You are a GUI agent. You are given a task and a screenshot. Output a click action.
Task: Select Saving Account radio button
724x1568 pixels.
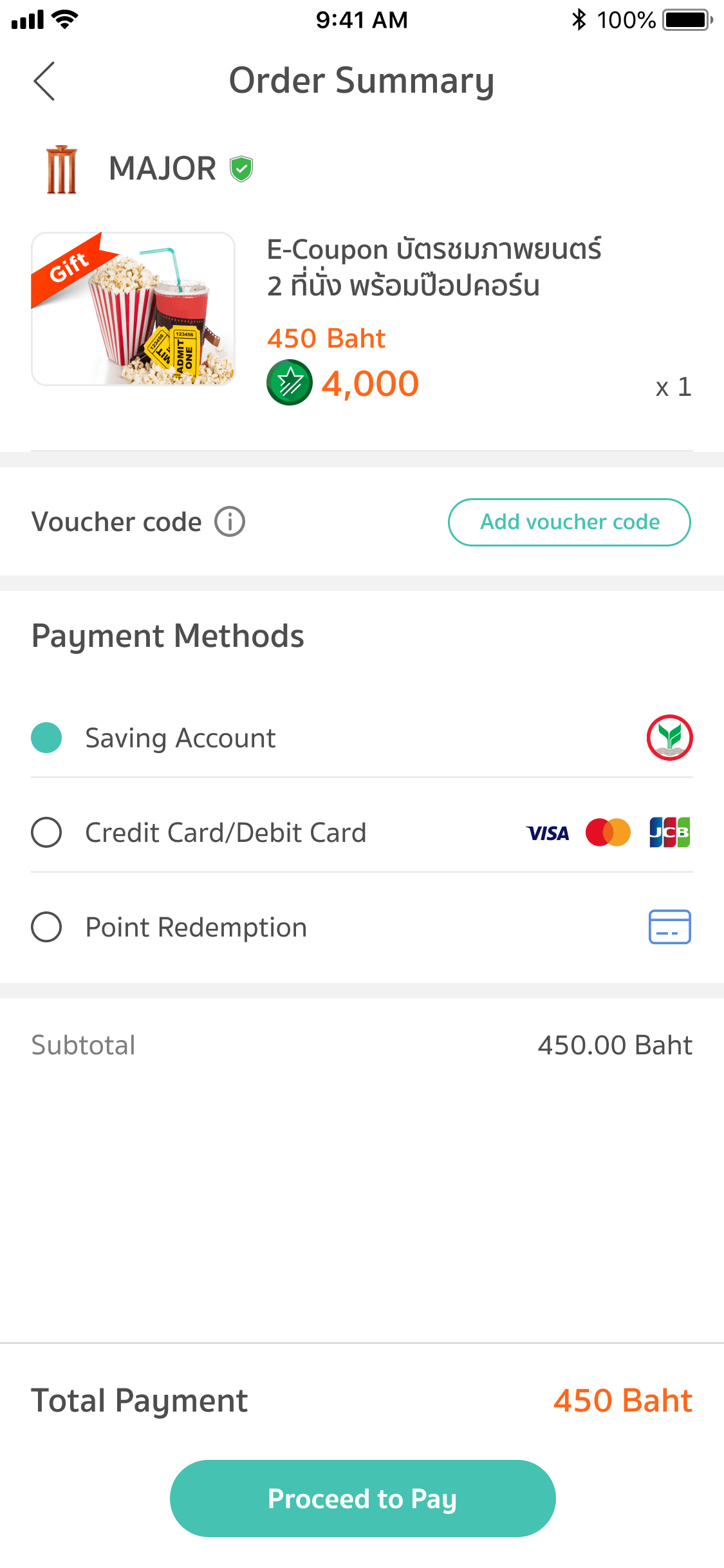click(46, 738)
